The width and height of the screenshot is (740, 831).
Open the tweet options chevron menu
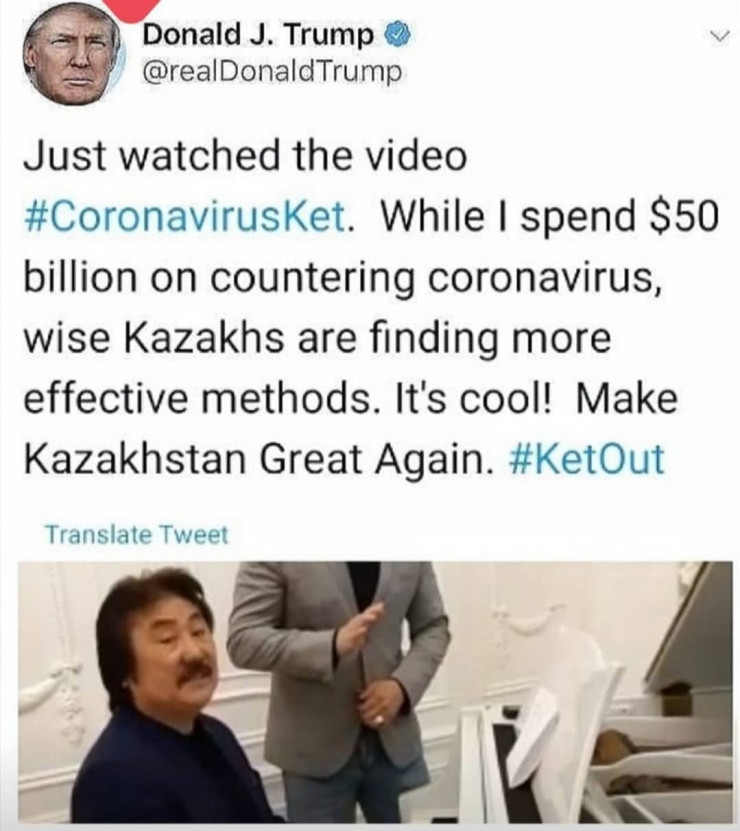tap(718, 37)
